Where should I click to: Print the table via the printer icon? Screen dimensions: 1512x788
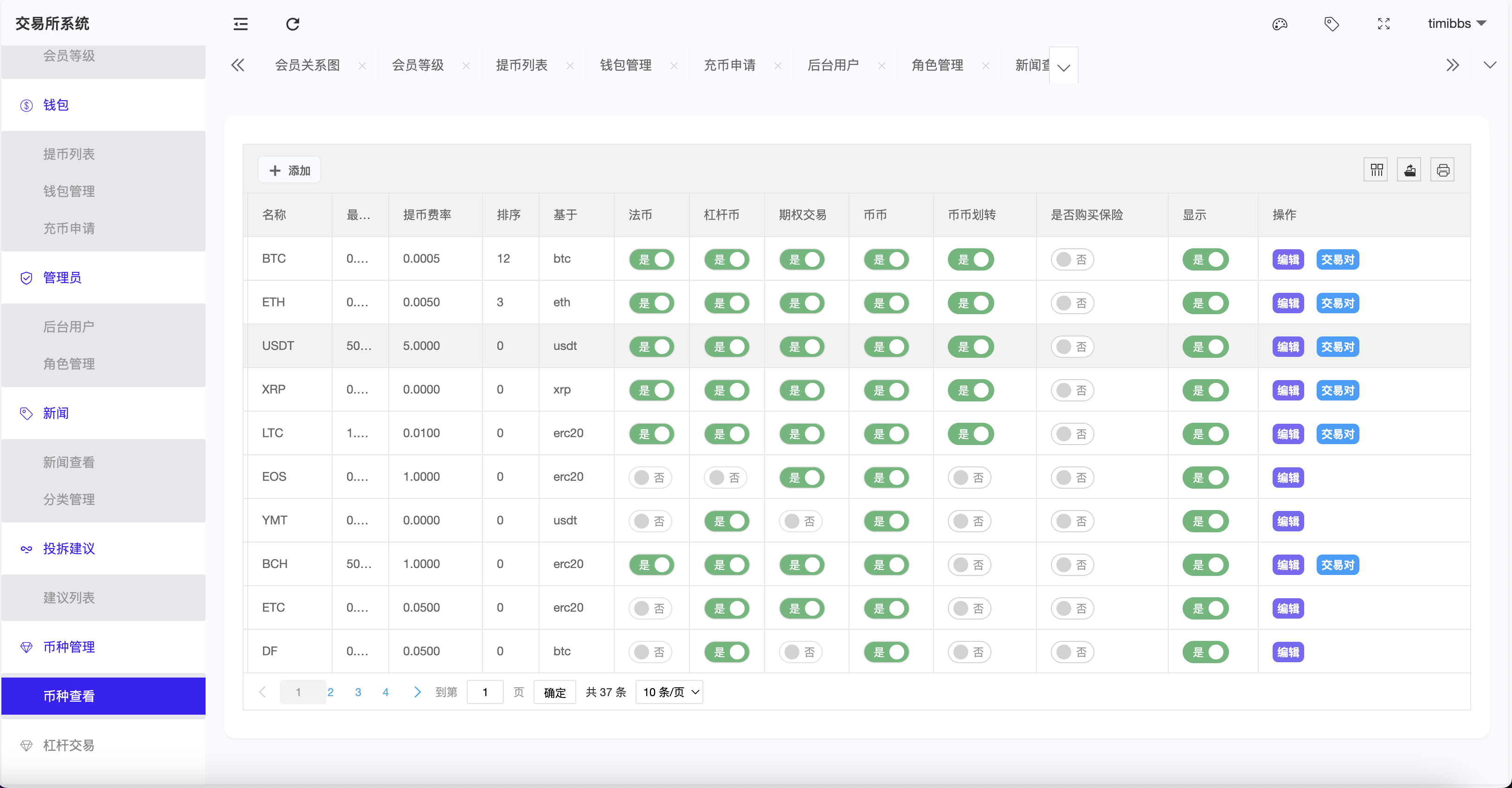(x=1443, y=169)
